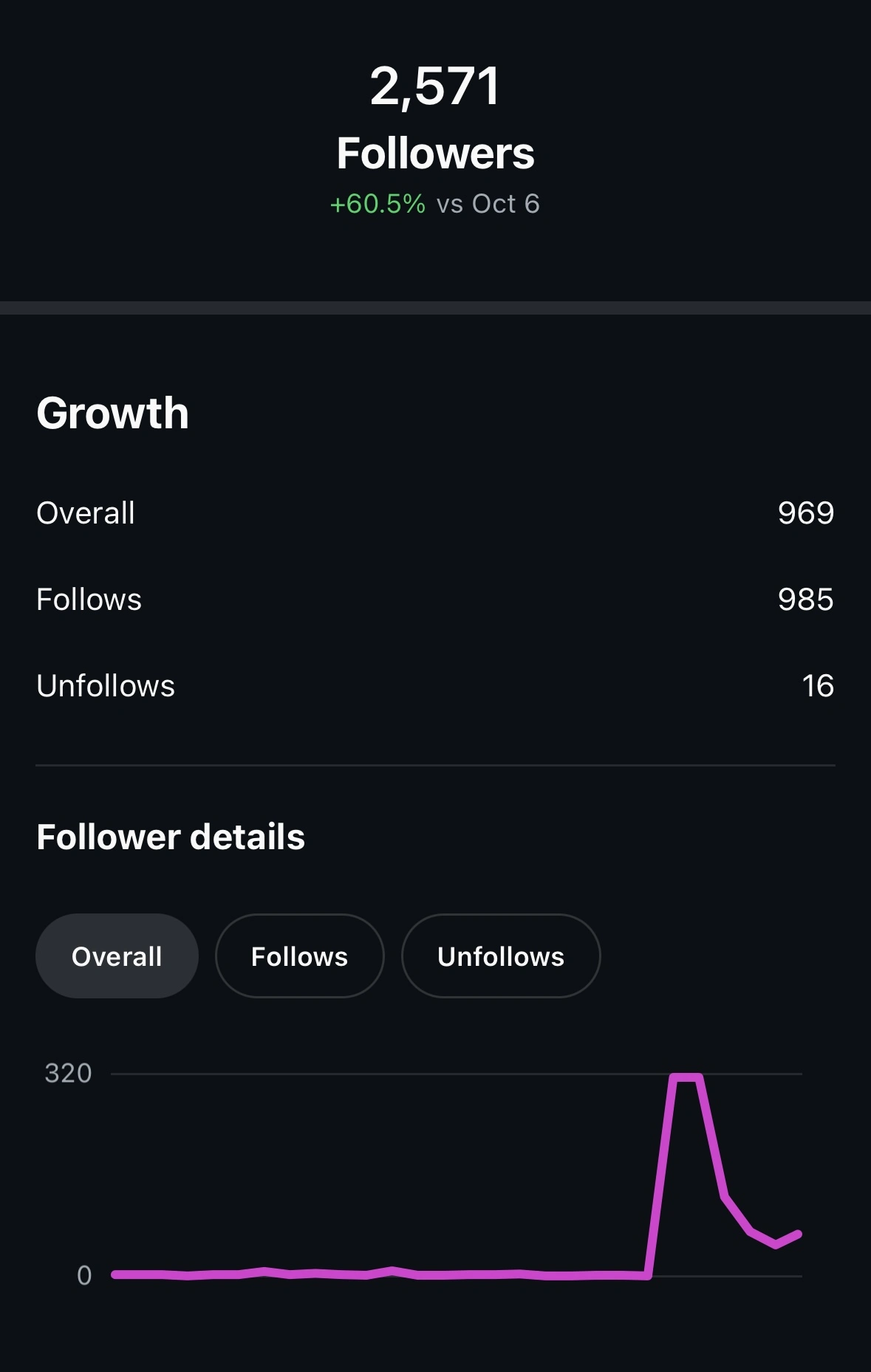Tap the Follows label in Growth list

point(89,600)
